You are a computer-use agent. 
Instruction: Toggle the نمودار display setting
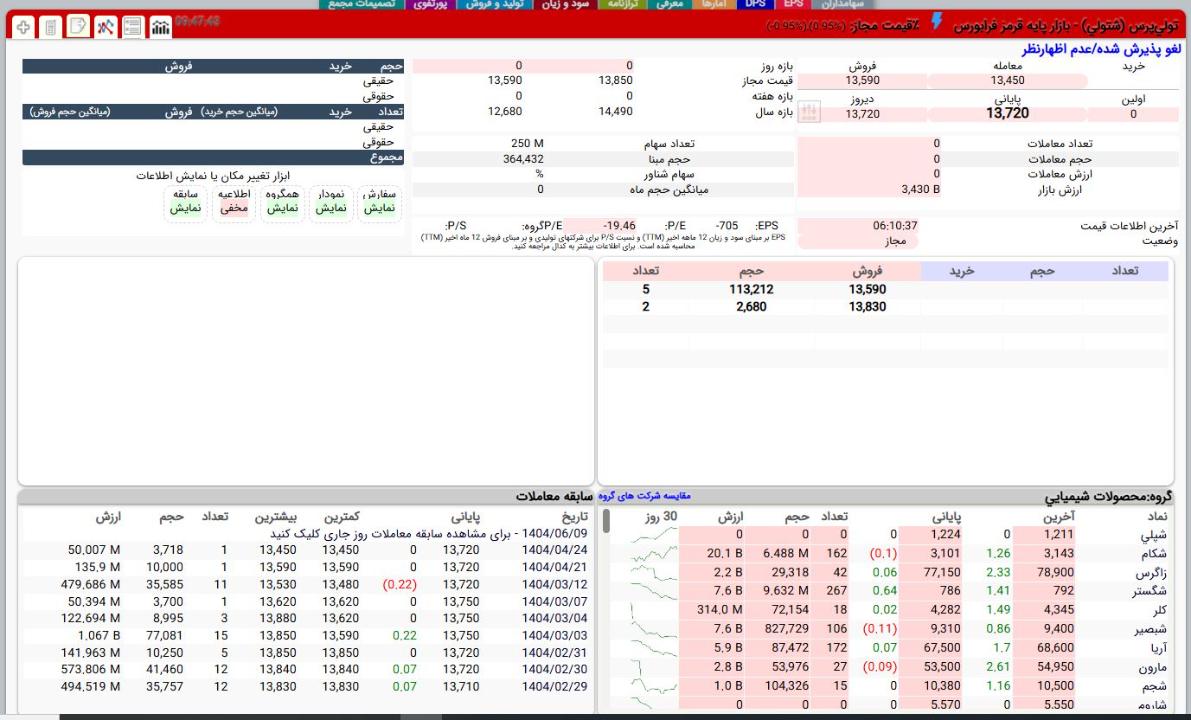click(331, 202)
